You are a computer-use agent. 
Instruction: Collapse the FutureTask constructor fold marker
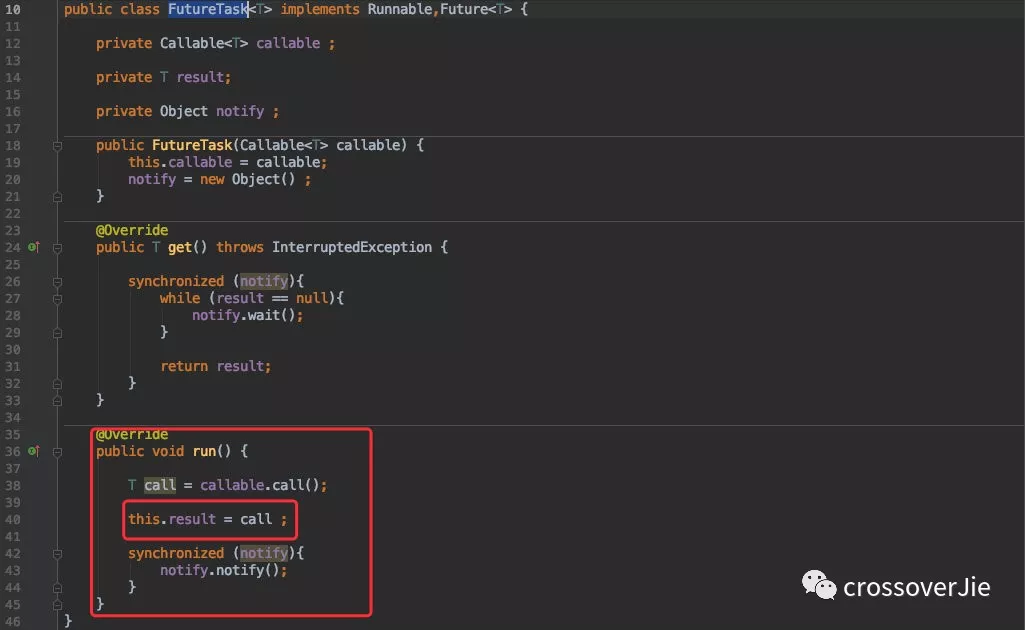pos(58,146)
